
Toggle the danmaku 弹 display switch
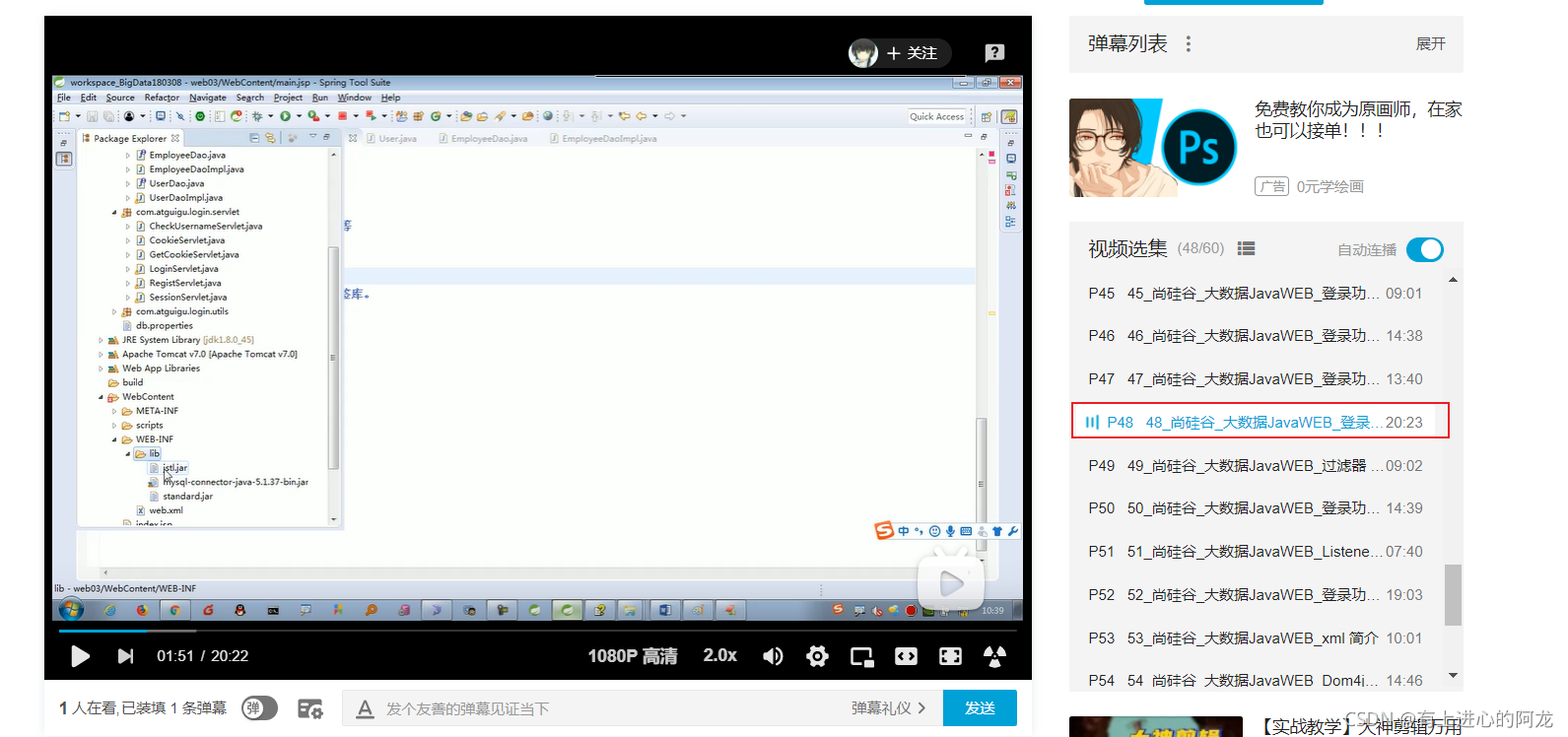tap(259, 708)
